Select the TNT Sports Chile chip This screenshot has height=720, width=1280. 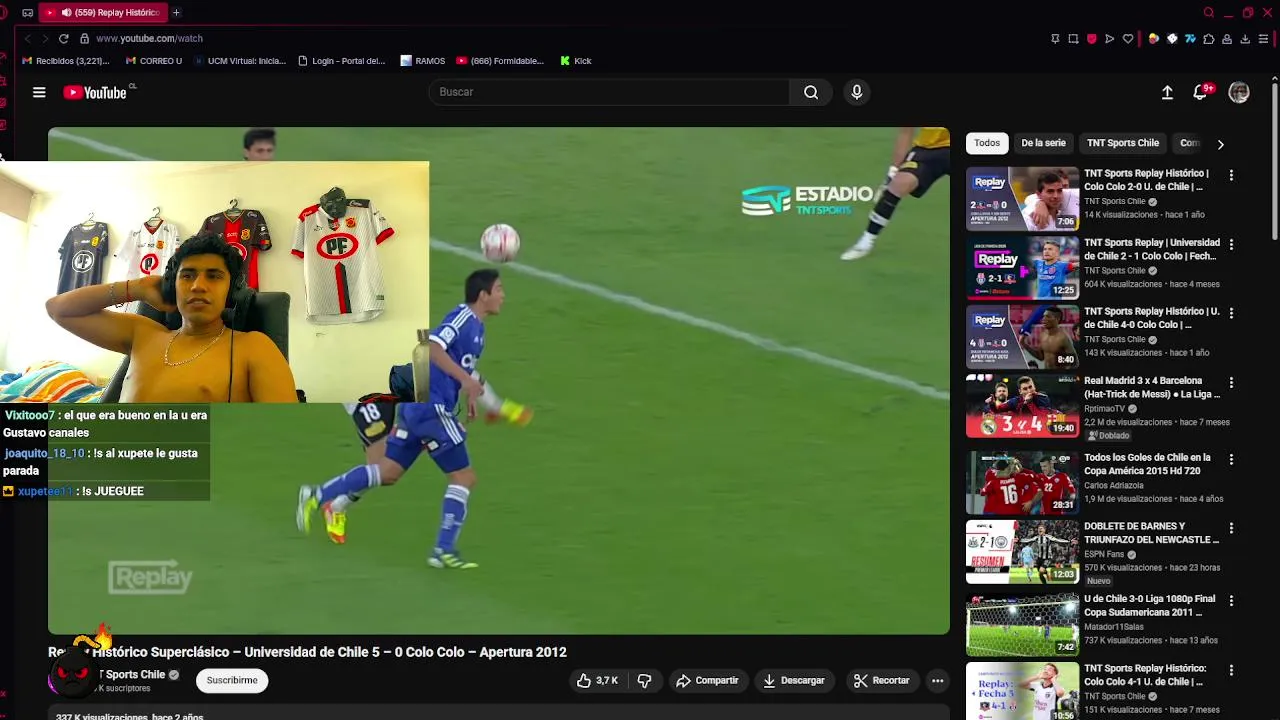(1122, 143)
